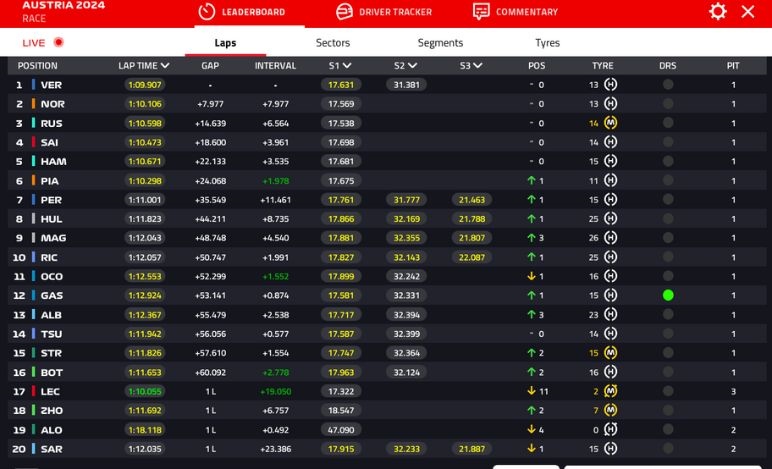772x469 pixels.
Task: Expand the LAP TIME column dropdown
Action: coord(164,66)
